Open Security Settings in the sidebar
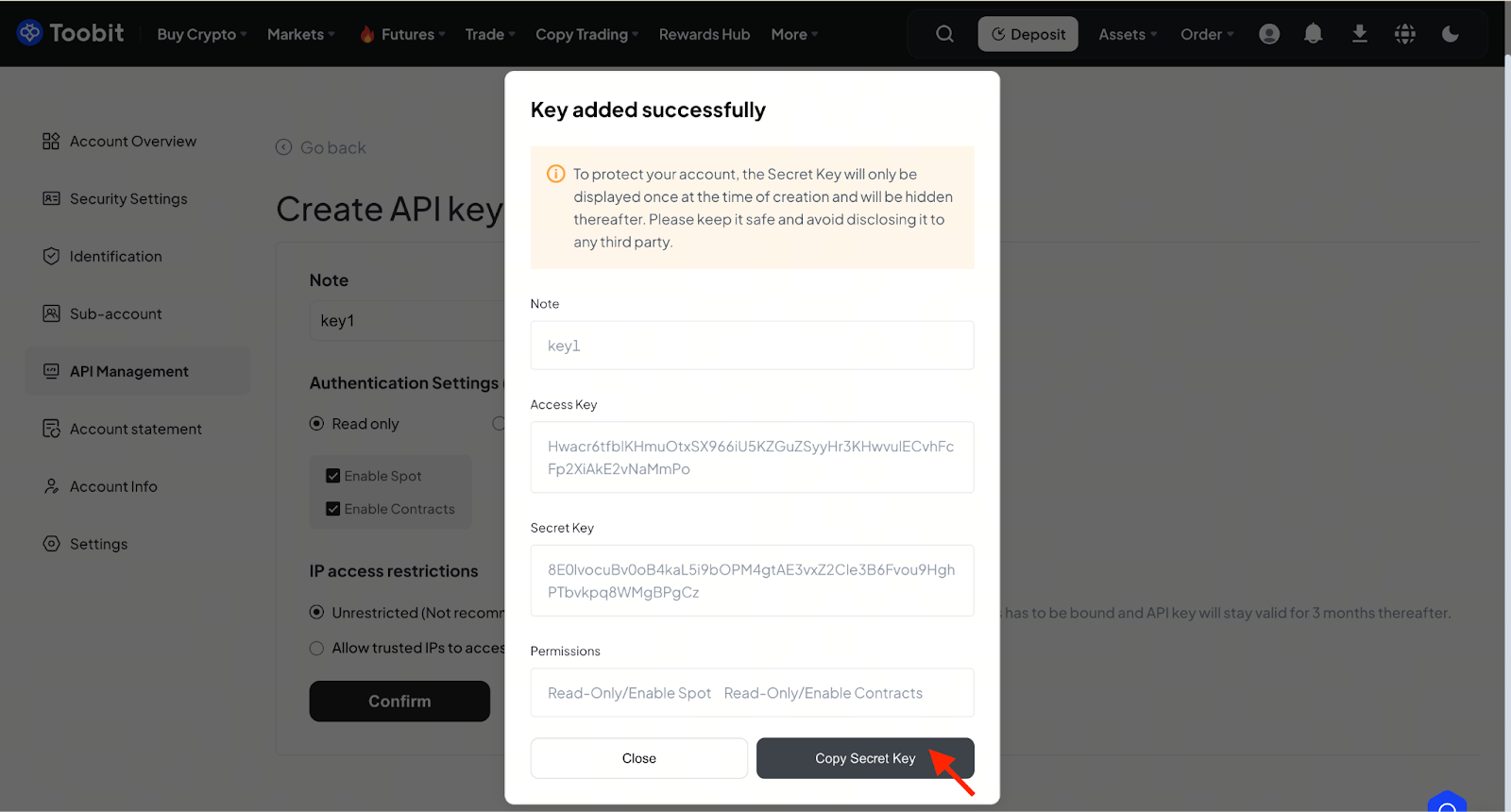 pos(128,199)
